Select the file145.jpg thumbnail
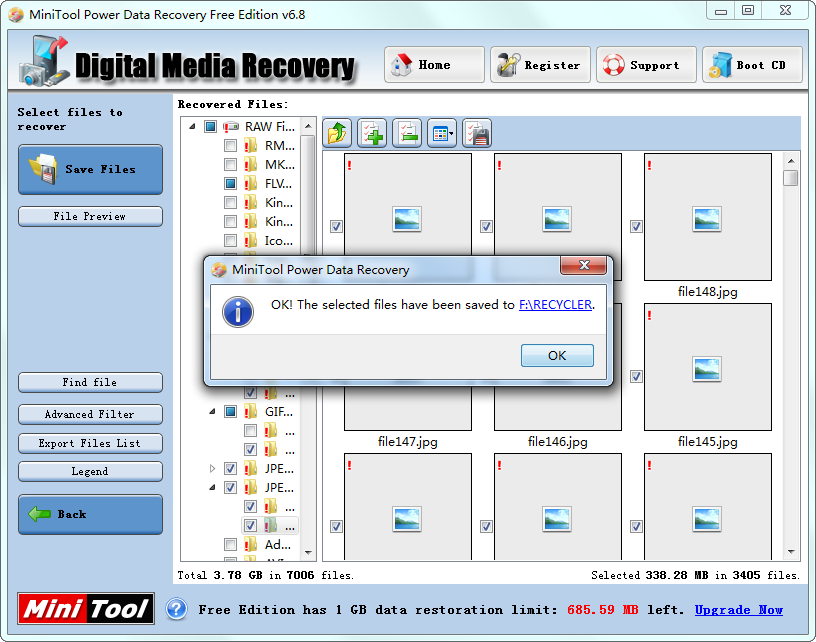The height and width of the screenshot is (642, 816). tap(708, 367)
